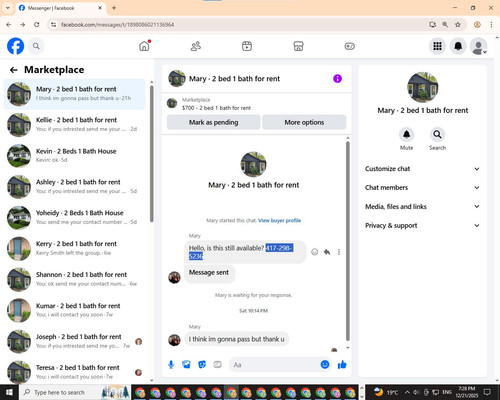
Task: Open Teresa - 2 bed 1 bath conversation
Action: pyautogui.click(x=75, y=372)
